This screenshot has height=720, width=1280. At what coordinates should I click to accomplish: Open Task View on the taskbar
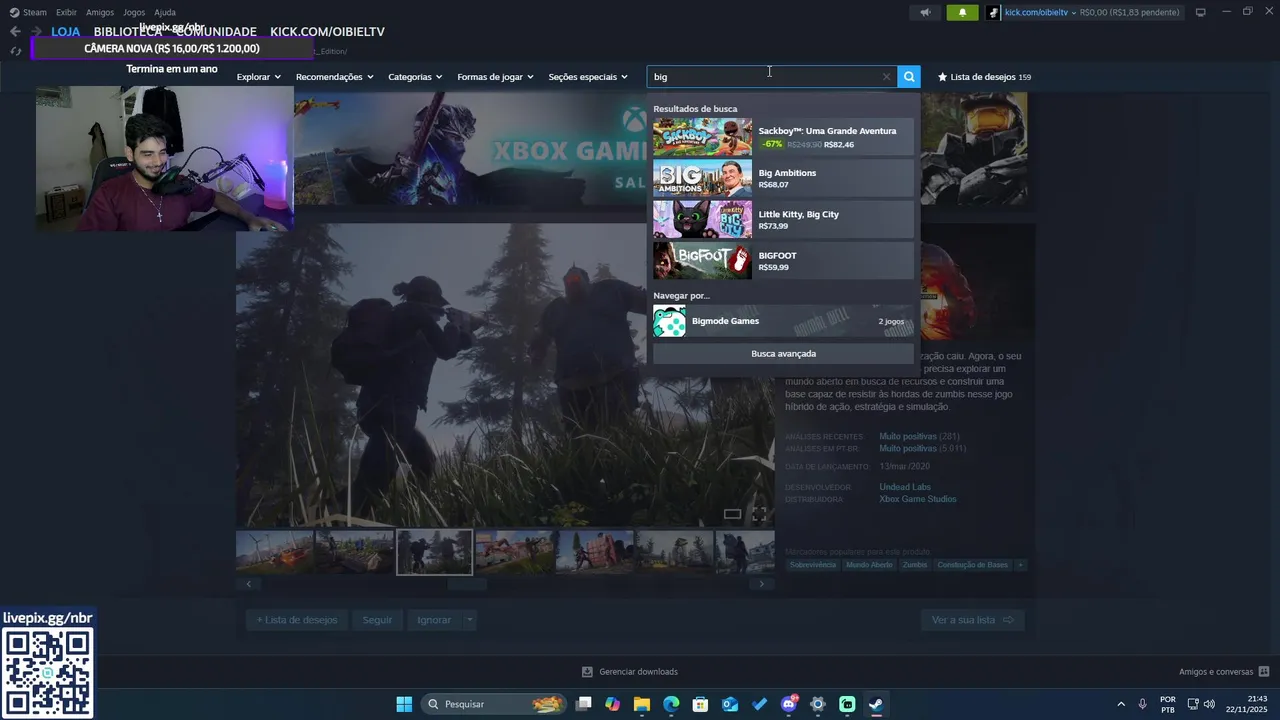(584, 704)
